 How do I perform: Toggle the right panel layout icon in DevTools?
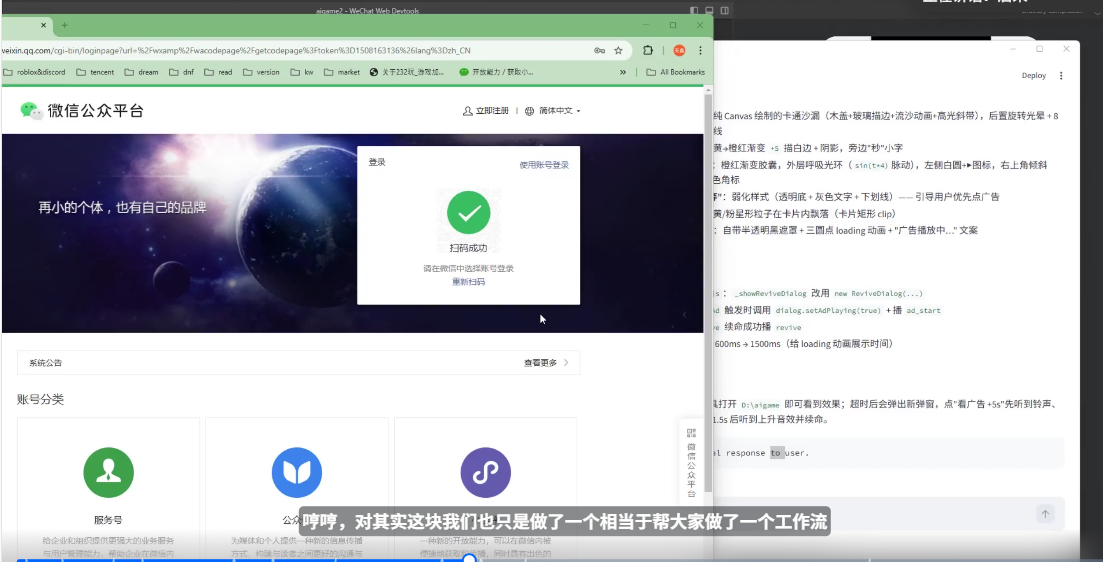(725, 11)
